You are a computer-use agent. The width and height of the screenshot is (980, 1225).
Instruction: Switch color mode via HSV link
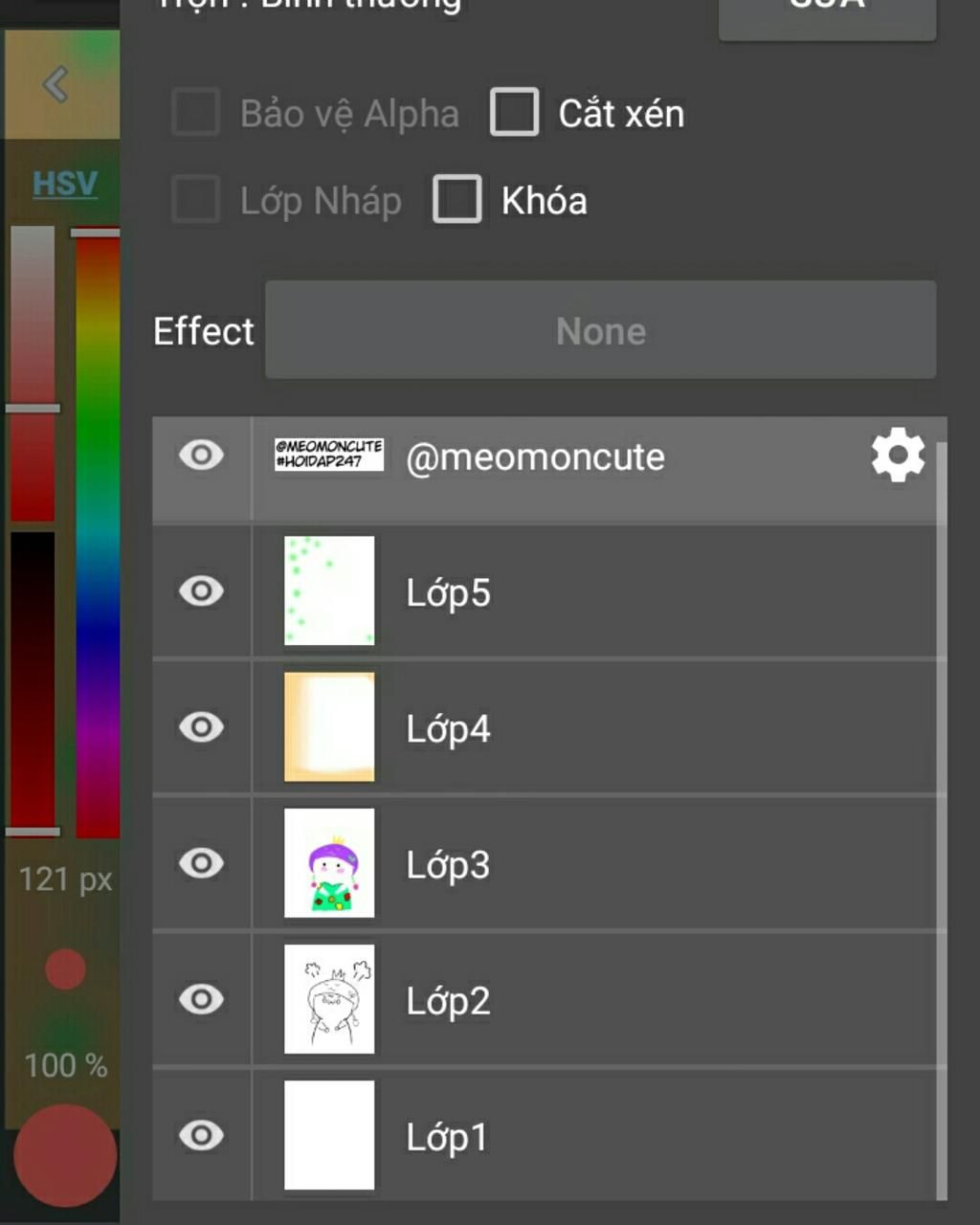65,183
